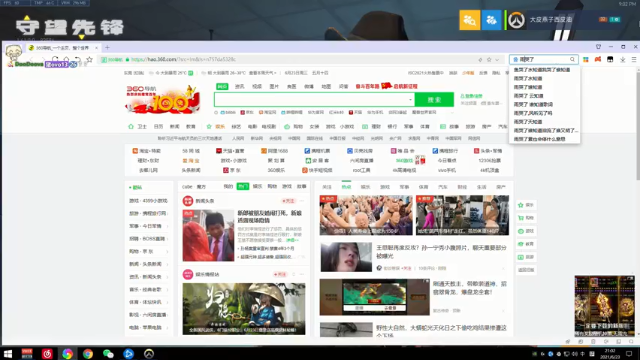Screen dimensions: 640x360
Task: Click skin/shirt icon in browser title bar
Action: tap(598, 47)
